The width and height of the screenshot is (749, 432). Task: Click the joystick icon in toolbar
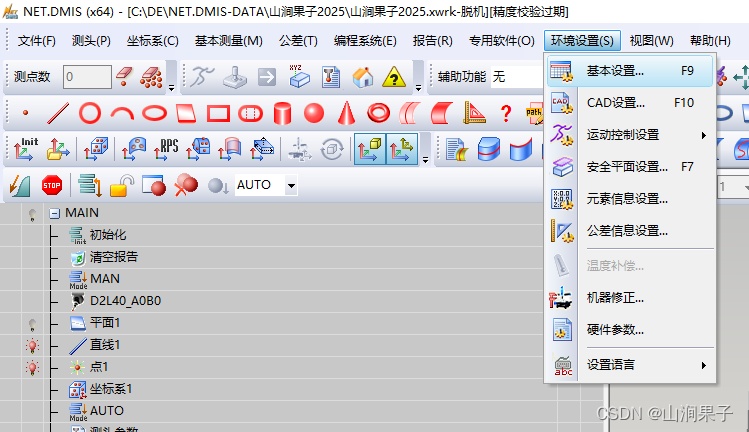(235, 77)
